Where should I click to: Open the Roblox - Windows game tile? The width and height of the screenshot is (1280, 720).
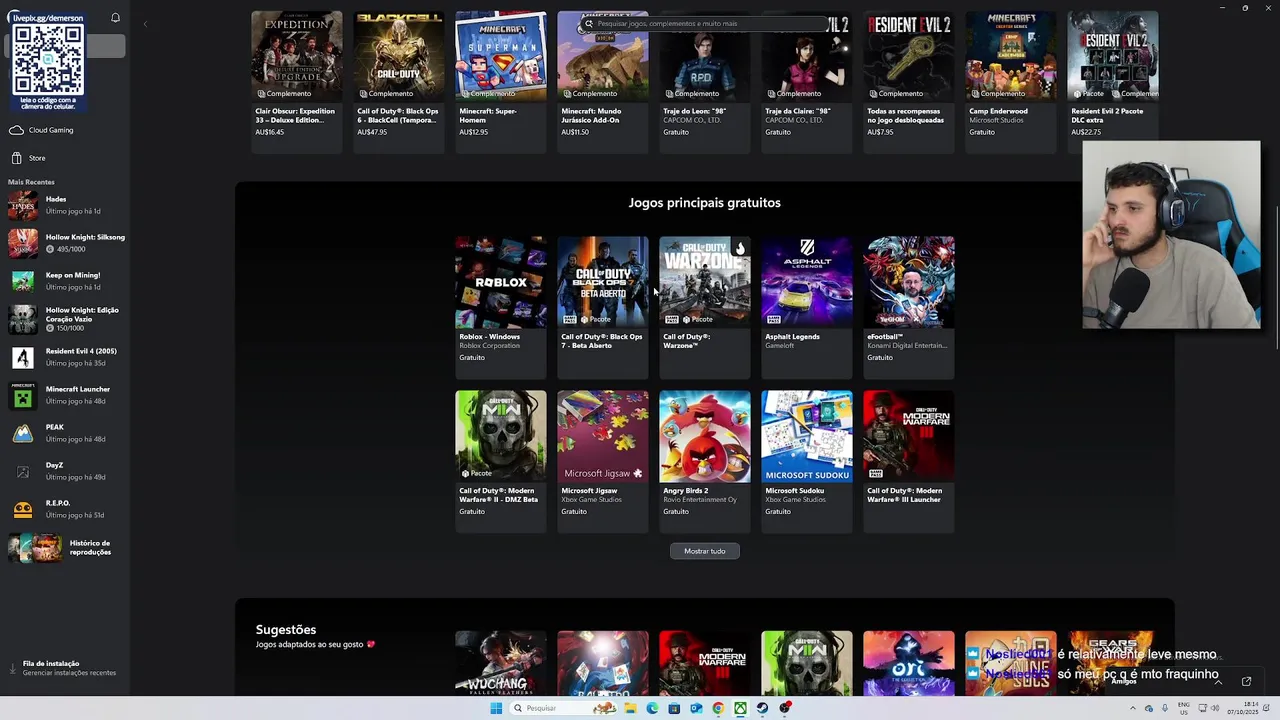pyautogui.click(x=501, y=307)
